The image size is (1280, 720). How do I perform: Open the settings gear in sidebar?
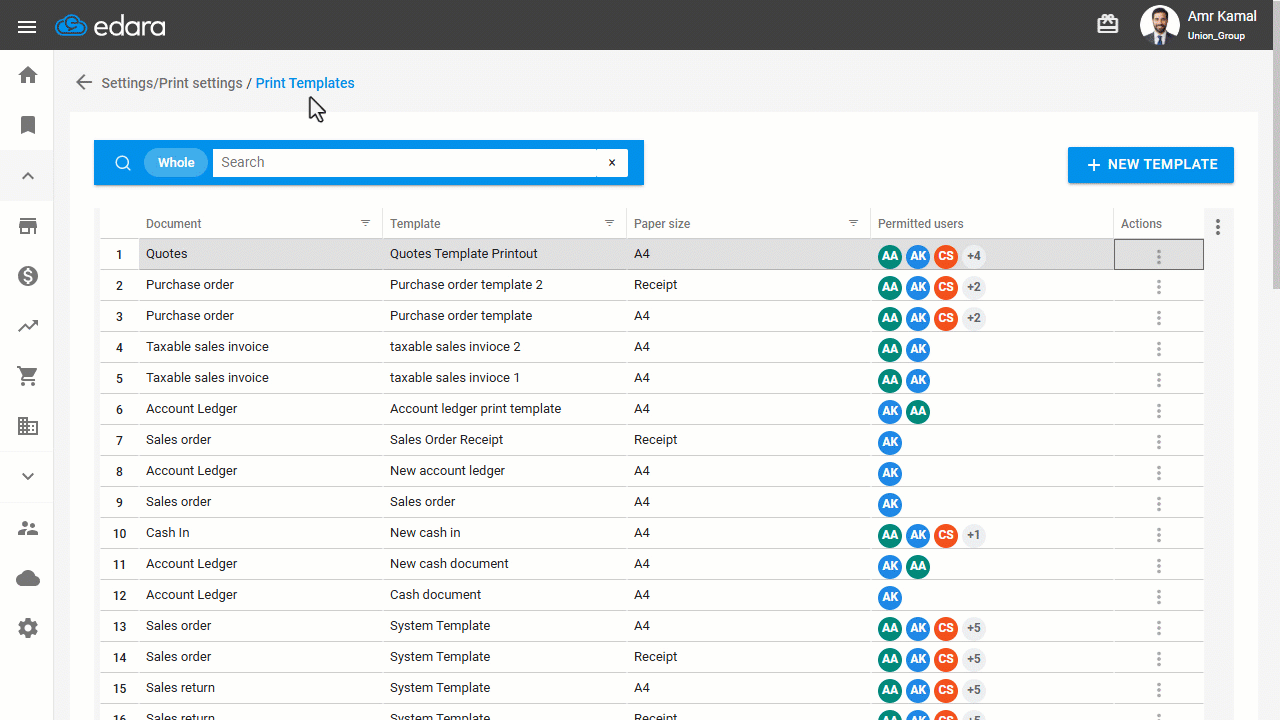[x=28, y=628]
